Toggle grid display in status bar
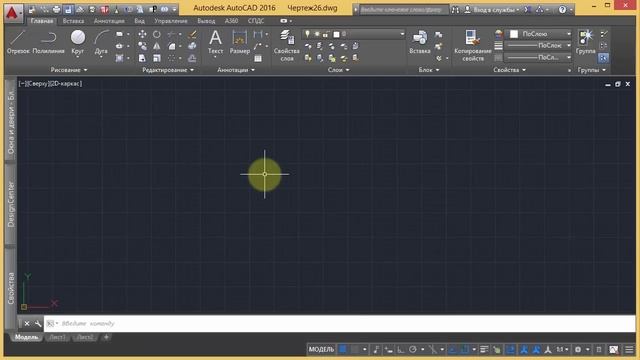The width and height of the screenshot is (640, 360). (343, 349)
